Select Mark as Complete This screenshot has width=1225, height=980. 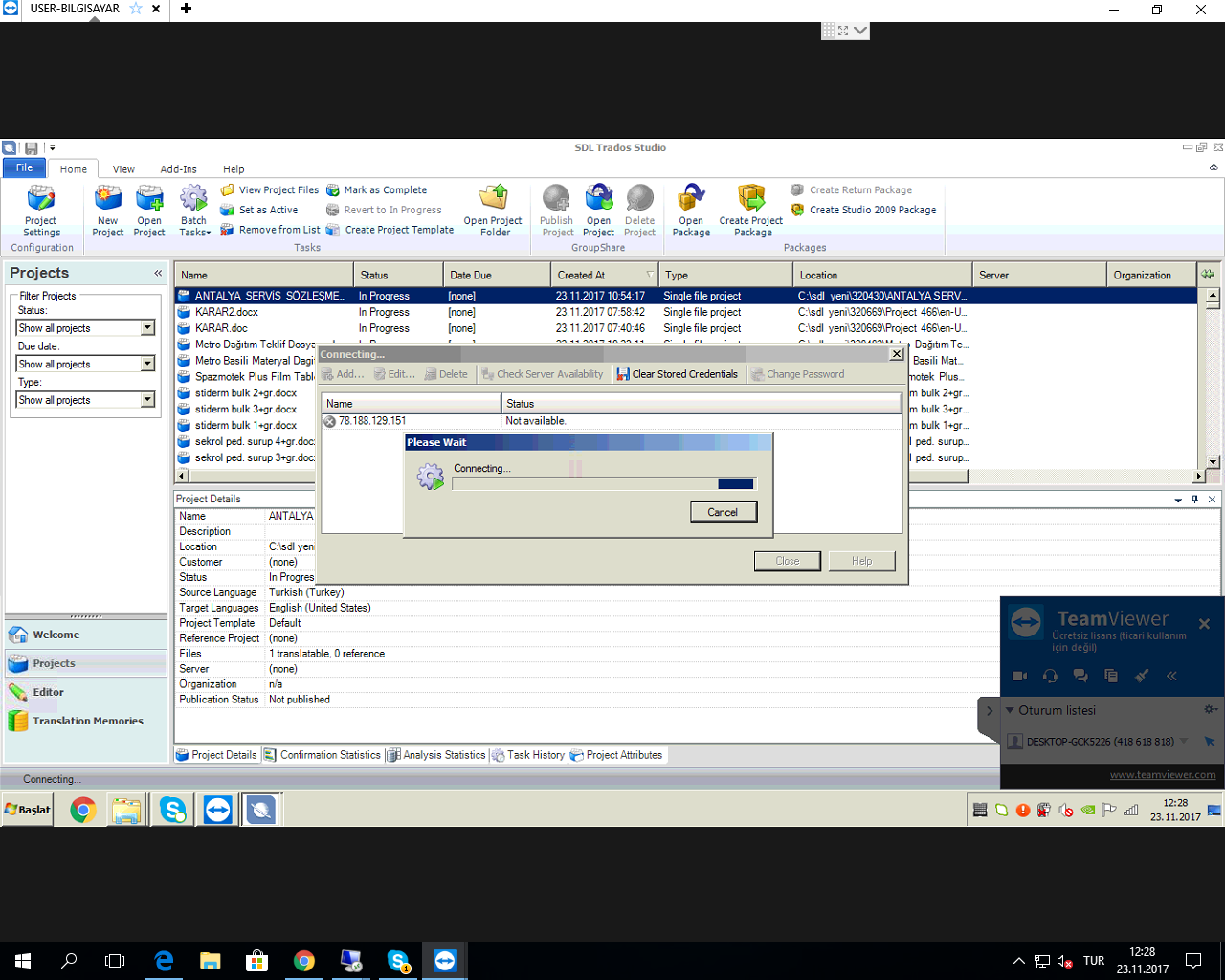[376, 190]
